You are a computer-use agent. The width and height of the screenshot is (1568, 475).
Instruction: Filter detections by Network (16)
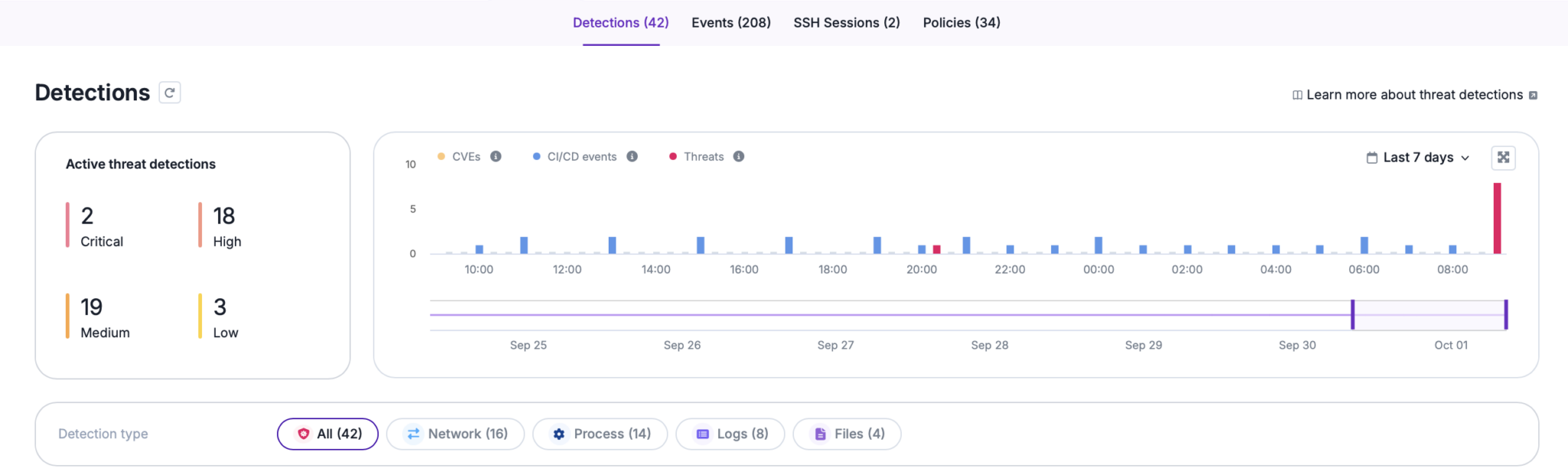pyautogui.click(x=456, y=434)
